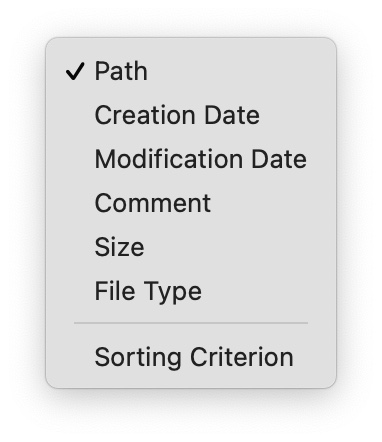Click the word Modification in the menu
Viewport: 382px width, 442px height.
point(169,159)
